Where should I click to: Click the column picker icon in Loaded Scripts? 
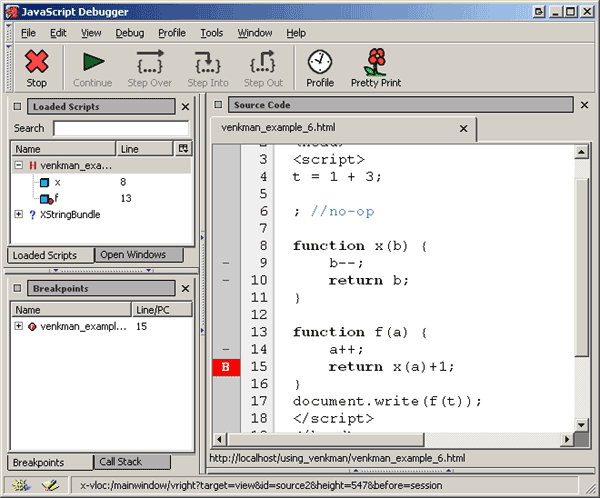pyautogui.click(x=183, y=149)
